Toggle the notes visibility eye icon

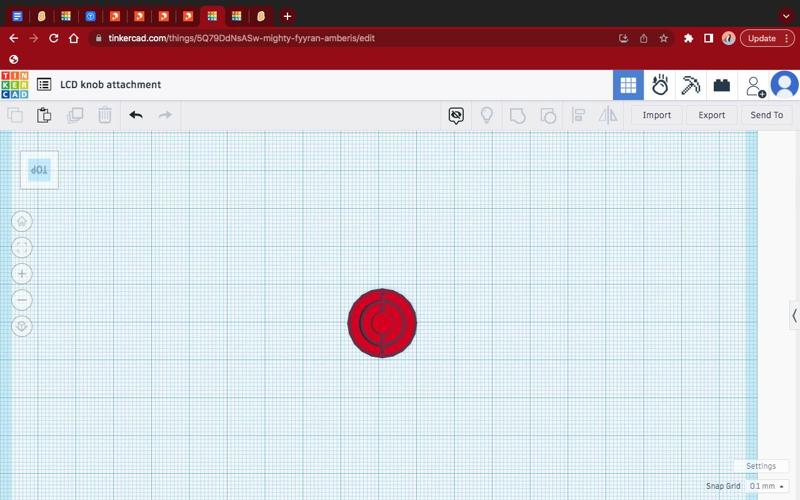(456, 116)
